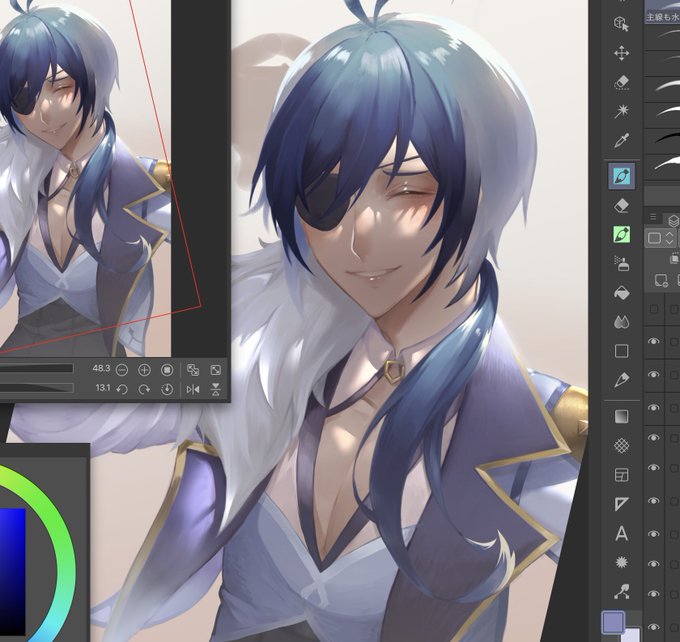Toggle the first eye icon in layer list

tap(654, 341)
